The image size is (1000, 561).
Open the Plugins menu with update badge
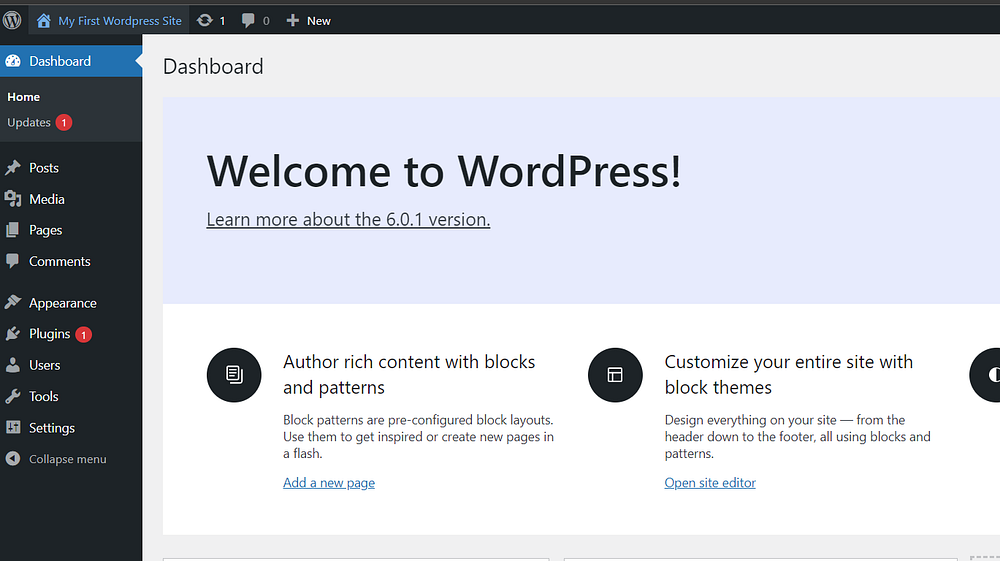click(x=50, y=334)
